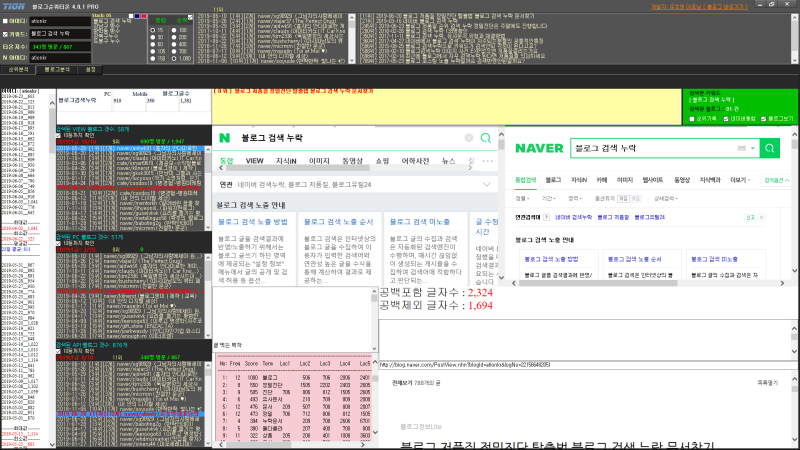This screenshot has width=800, height=450.
Task: Toggle the checkbox at top-right of radio panel
Action: point(190,18)
